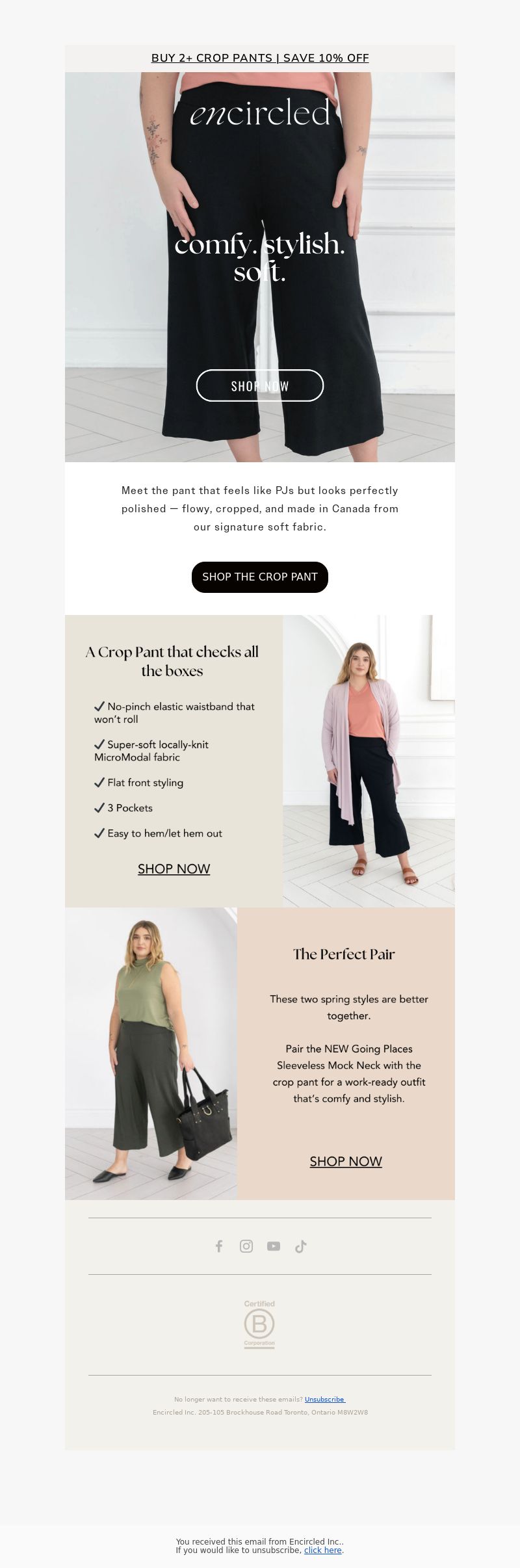
Task: Click the Buy 2+ Crop Pants banner link
Action: pyautogui.click(x=260, y=58)
